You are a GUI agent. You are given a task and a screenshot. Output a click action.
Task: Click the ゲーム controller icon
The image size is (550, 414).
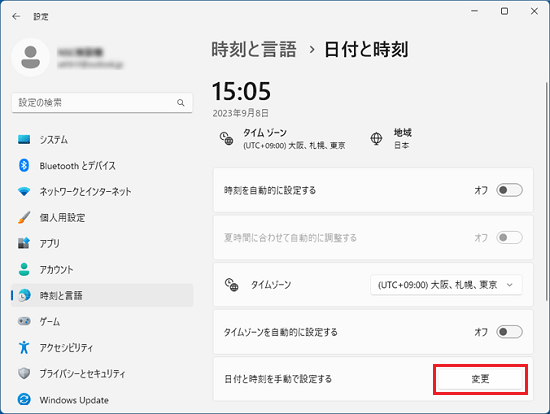click(x=24, y=321)
